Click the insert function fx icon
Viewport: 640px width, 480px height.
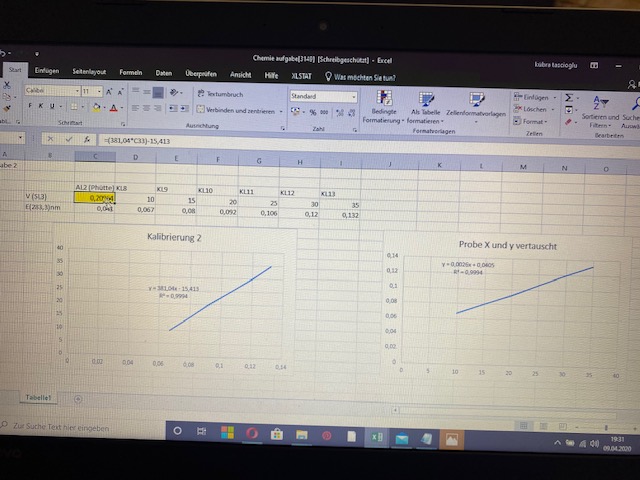pyautogui.click(x=87, y=140)
